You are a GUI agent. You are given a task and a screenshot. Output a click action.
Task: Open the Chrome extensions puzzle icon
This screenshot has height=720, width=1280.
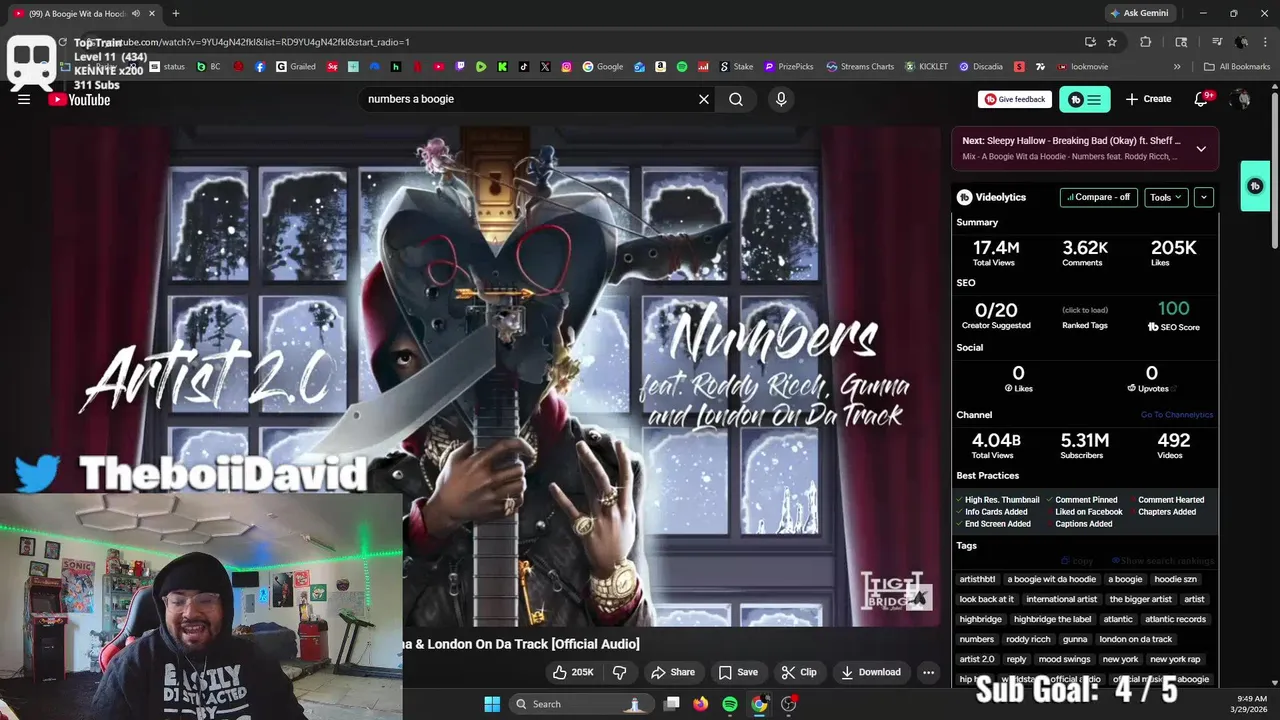tap(1146, 42)
